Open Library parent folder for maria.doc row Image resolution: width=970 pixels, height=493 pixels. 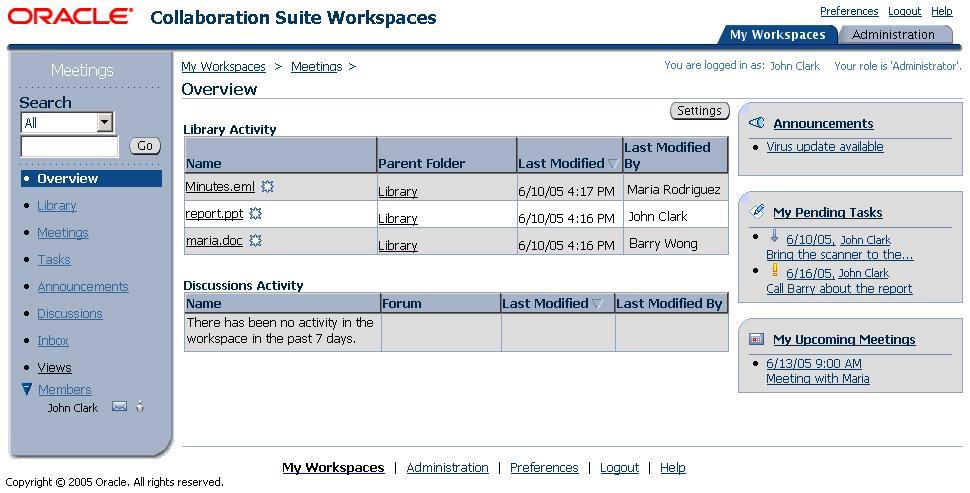point(398,246)
